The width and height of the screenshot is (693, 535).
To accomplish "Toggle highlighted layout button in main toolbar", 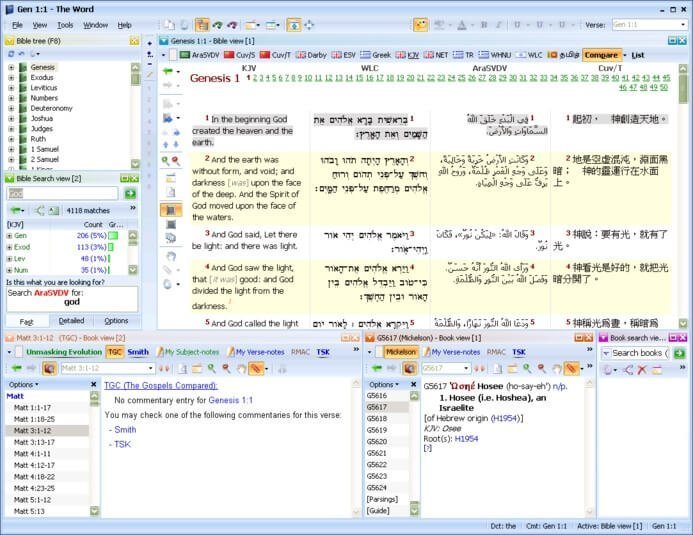I will (293, 25).
